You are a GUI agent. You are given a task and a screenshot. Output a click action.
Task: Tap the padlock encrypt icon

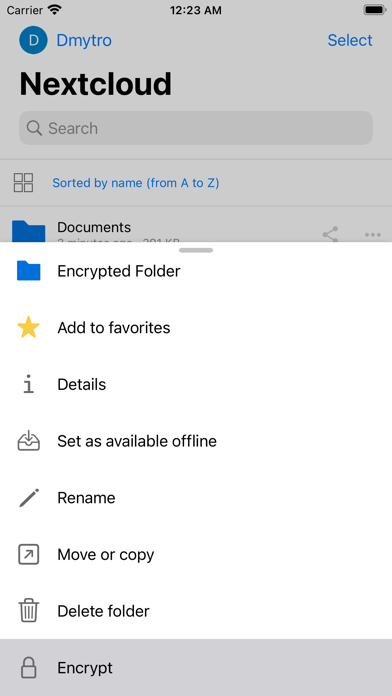[x=29, y=668]
